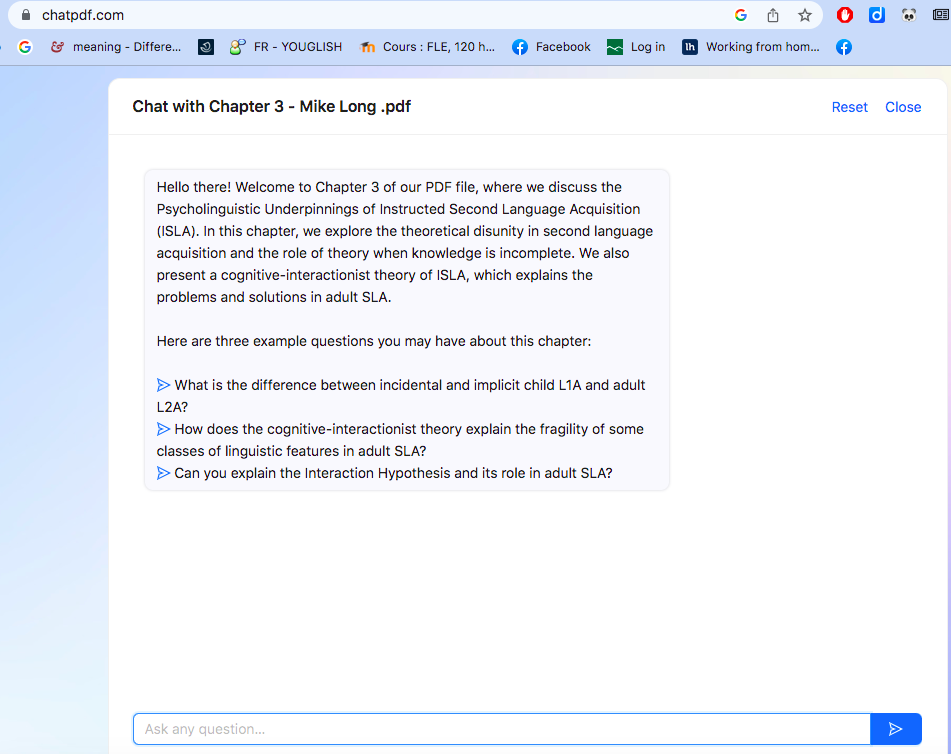Image resolution: width=951 pixels, height=754 pixels.
Task: Open the last Facebook icon bookmark
Action: click(844, 47)
